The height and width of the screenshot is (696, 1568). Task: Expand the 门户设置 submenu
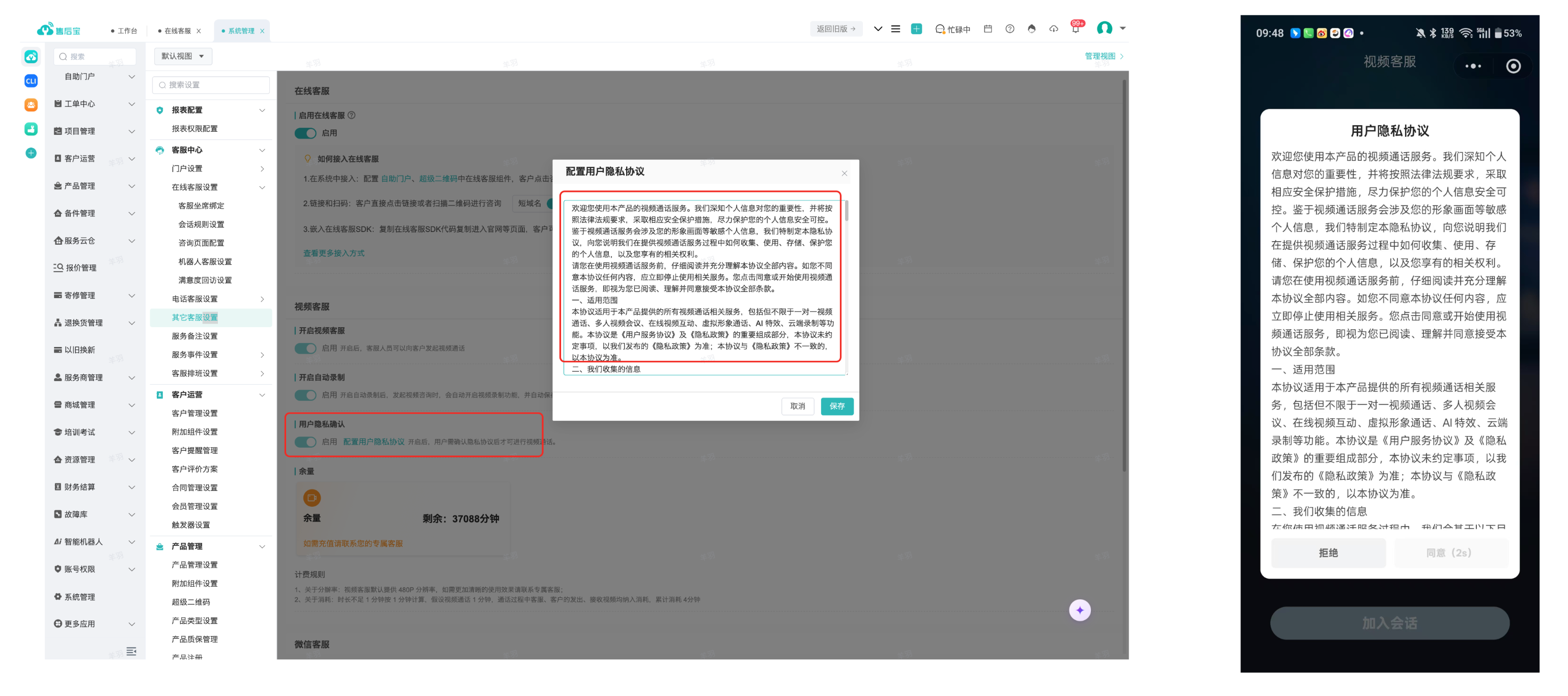[262, 168]
